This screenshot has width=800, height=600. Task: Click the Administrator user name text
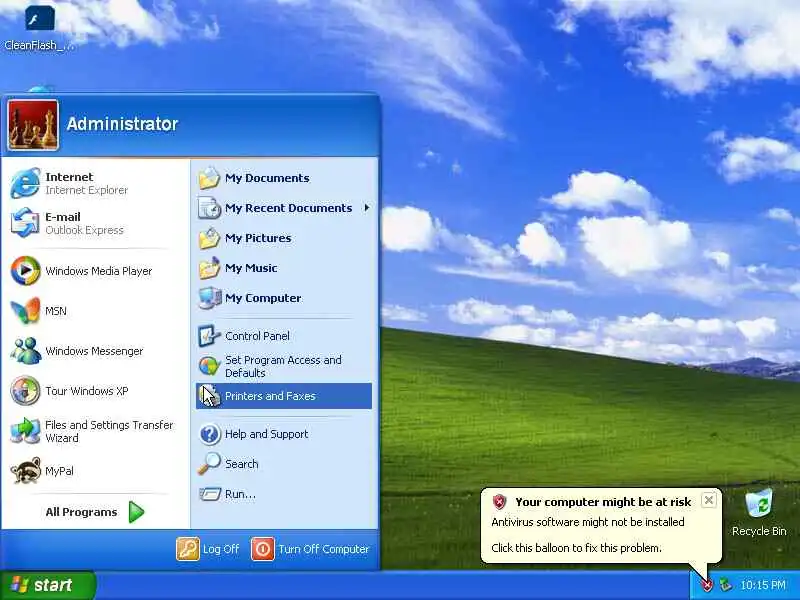pos(122,123)
